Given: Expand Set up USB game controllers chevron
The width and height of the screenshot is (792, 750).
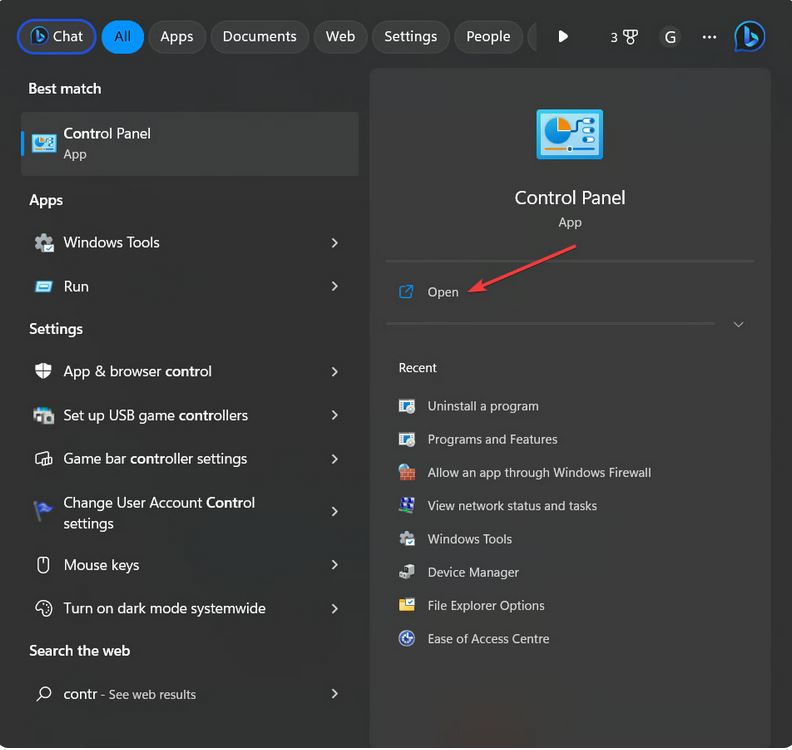Looking at the screenshot, I should click(334, 415).
